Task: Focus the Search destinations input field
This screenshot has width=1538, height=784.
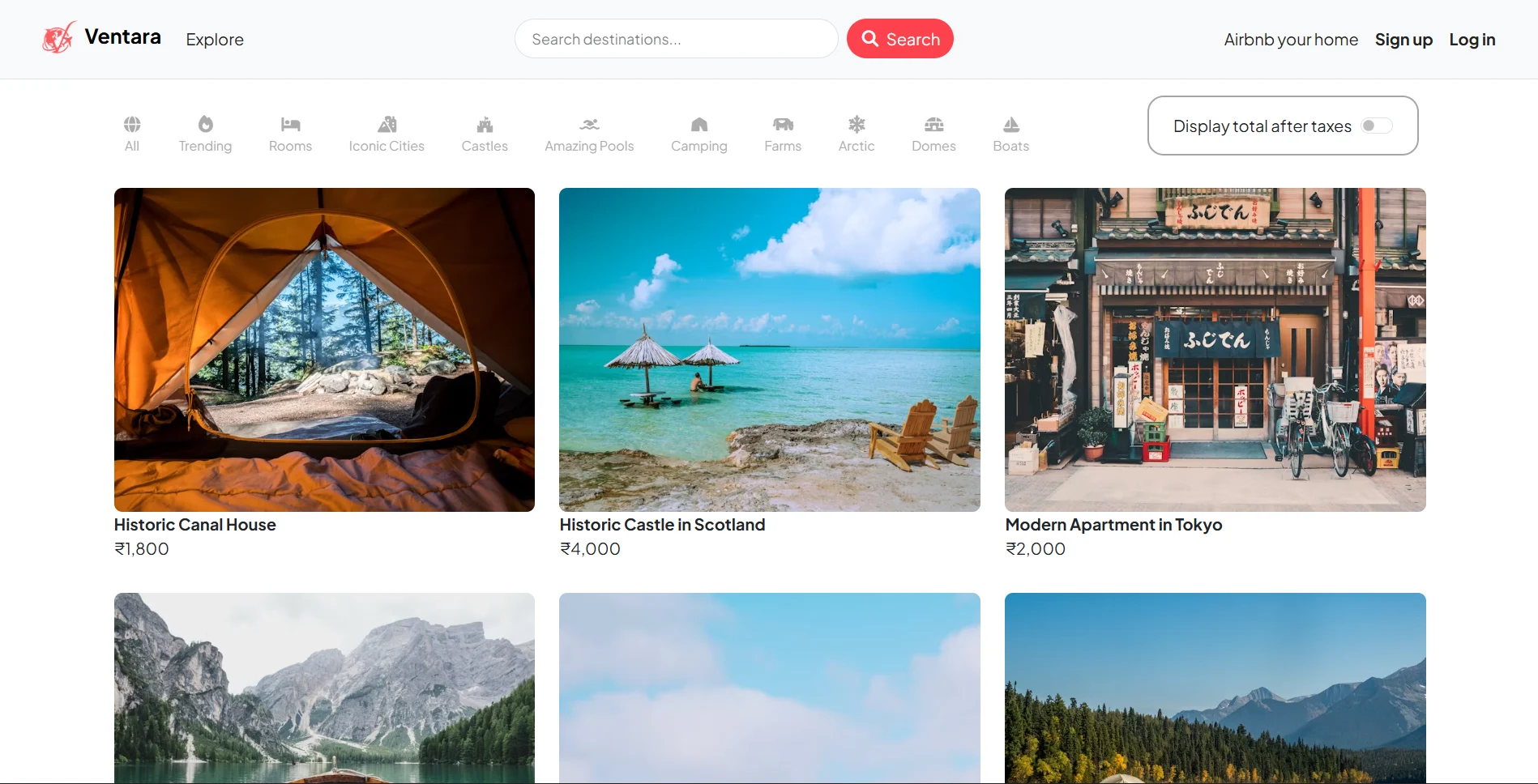Action: click(x=676, y=39)
